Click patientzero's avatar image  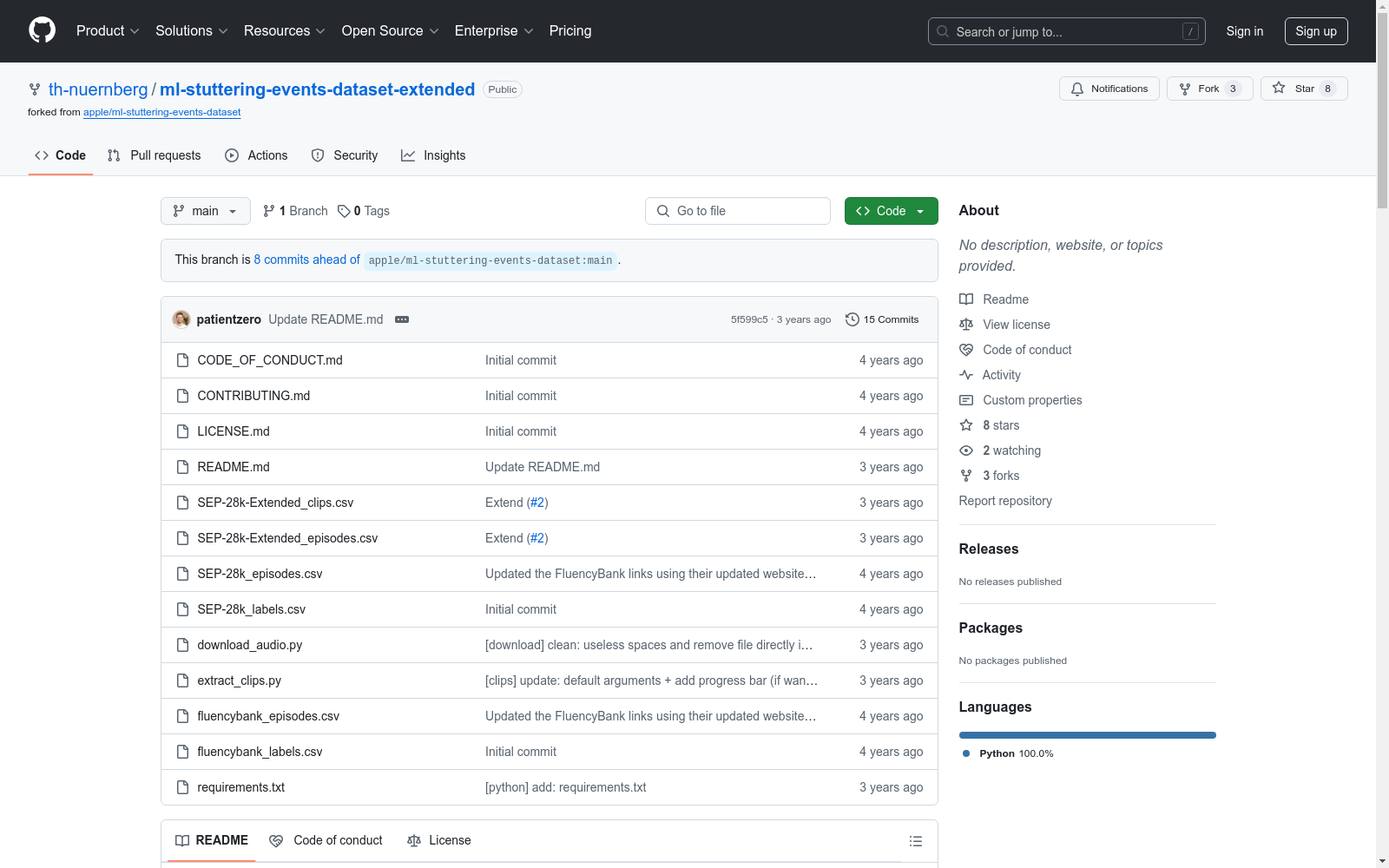pos(181,319)
